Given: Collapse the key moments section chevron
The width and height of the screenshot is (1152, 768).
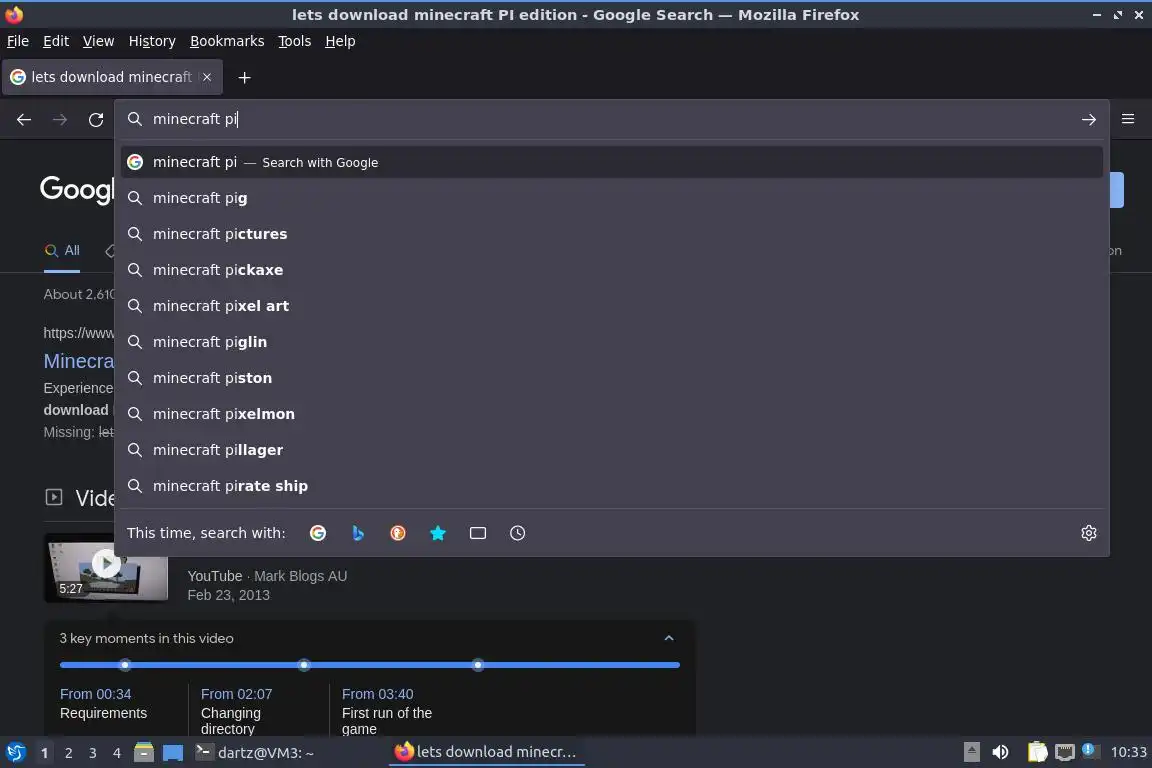Looking at the screenshot, I should pyautogui.click(x=669, y=638).
